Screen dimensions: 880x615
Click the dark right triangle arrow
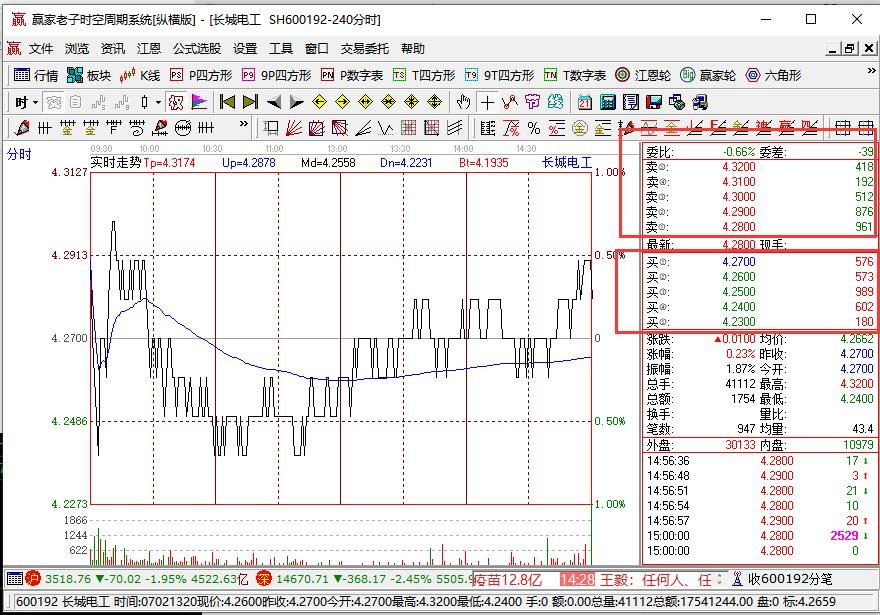point(296,102)
